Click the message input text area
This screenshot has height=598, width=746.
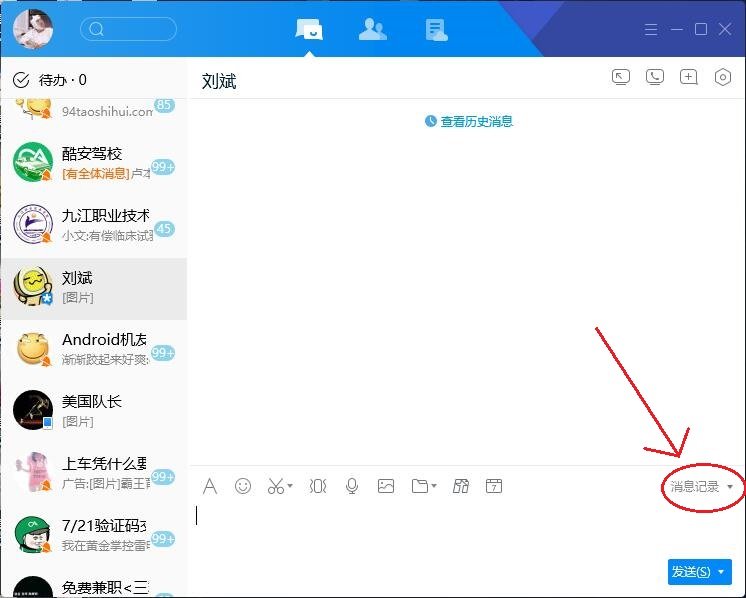coord(466,530)
